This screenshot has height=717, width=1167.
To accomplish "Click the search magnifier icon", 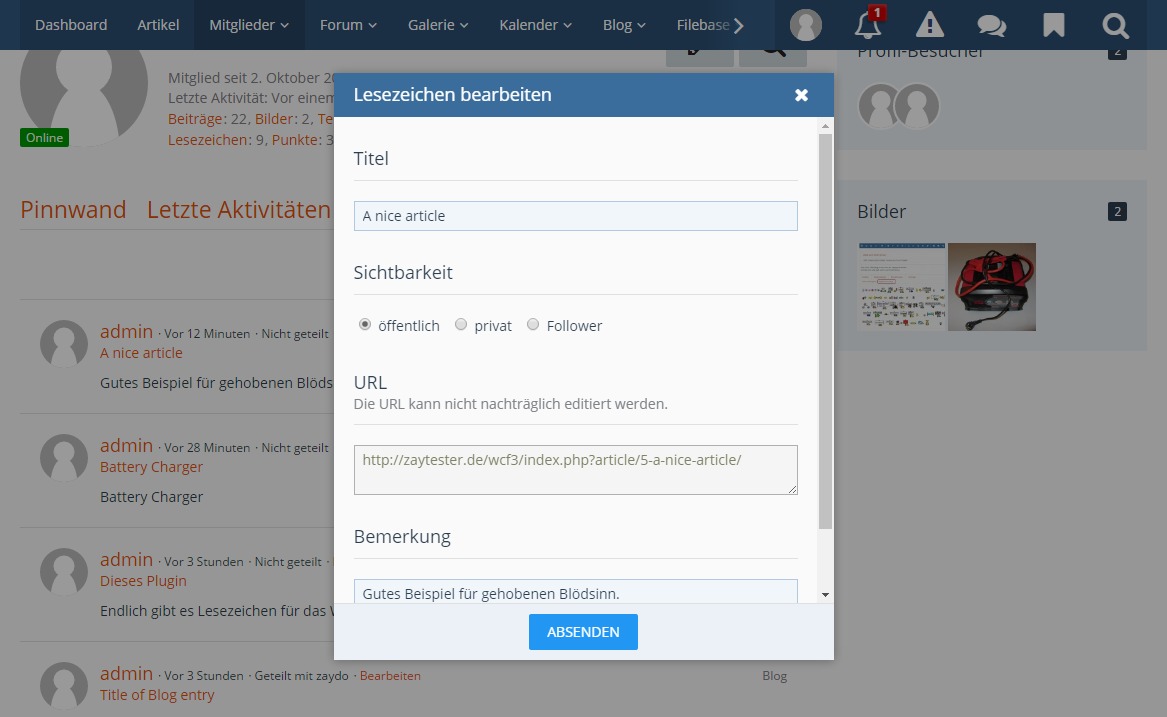I will [x=1115, y=25].
